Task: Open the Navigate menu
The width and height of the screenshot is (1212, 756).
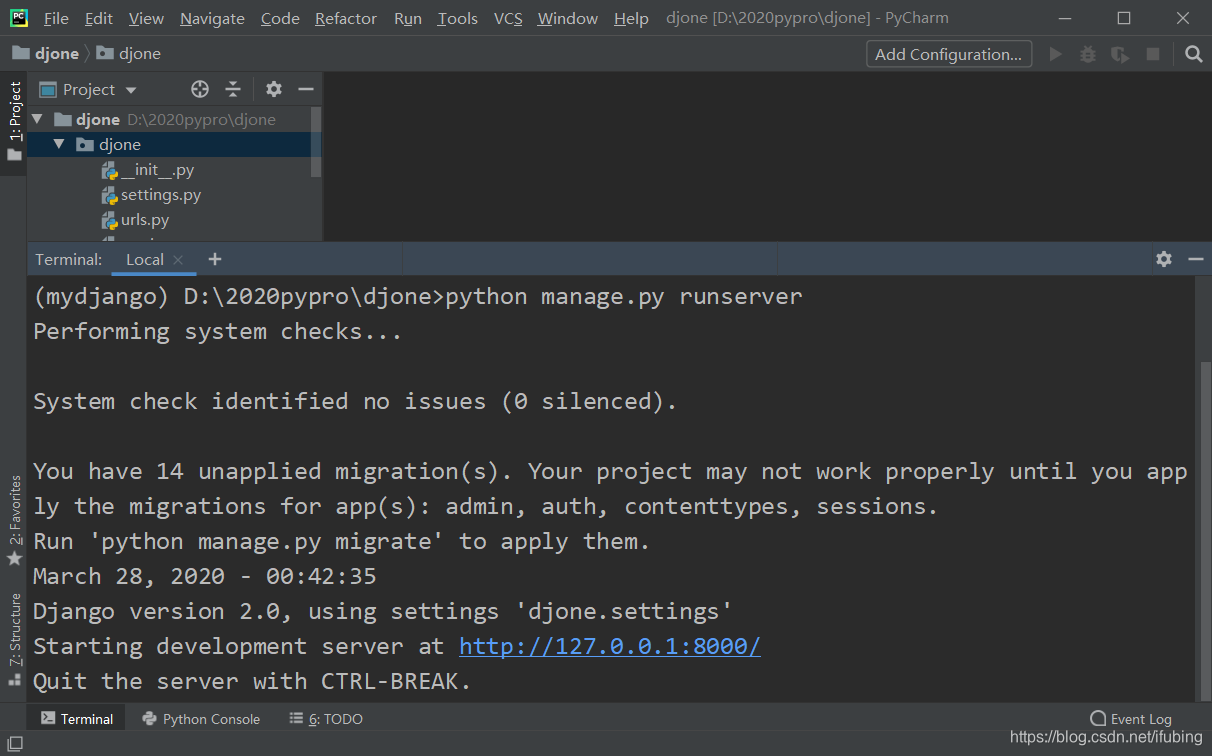Action: tap(212, 18)
